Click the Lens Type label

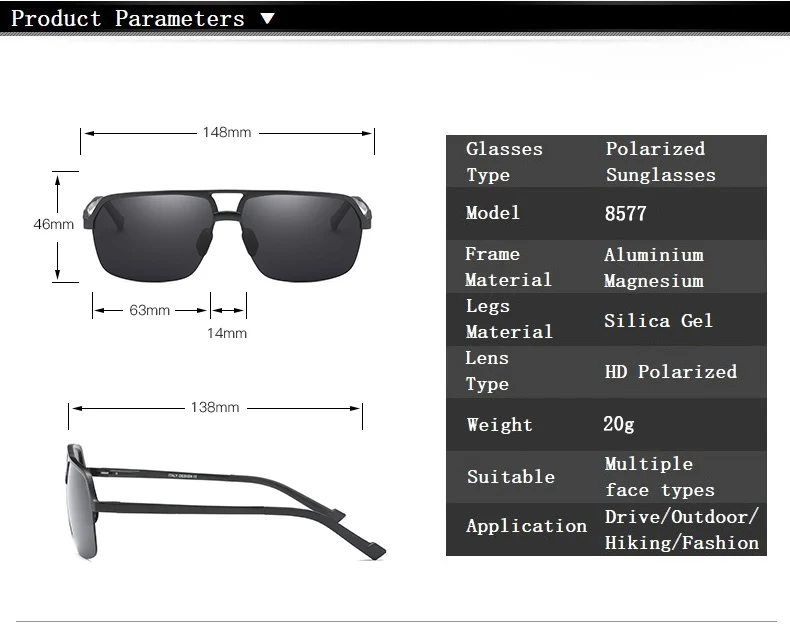point(487,371)
